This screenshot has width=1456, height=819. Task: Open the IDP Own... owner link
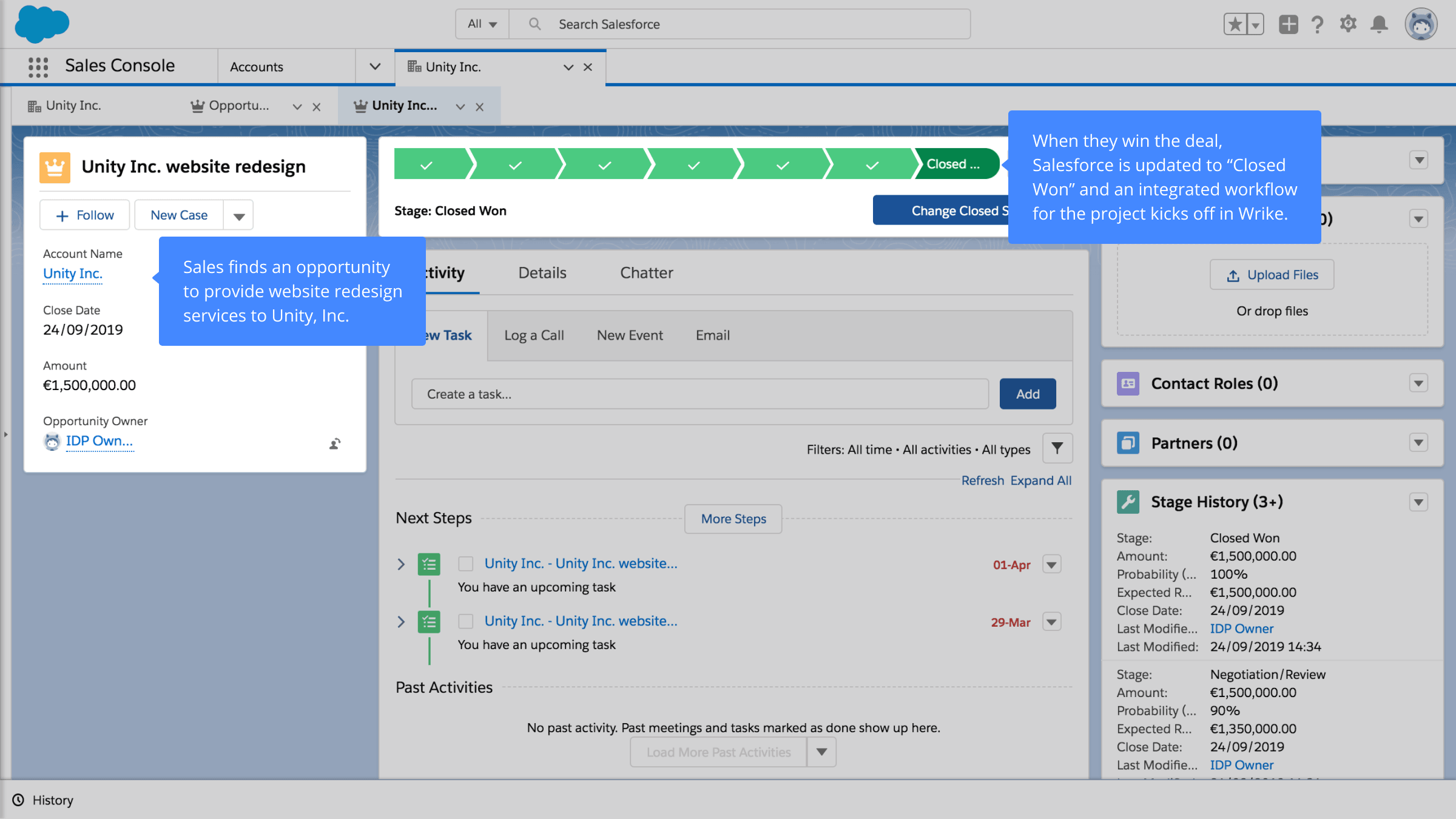coord(99,441)
